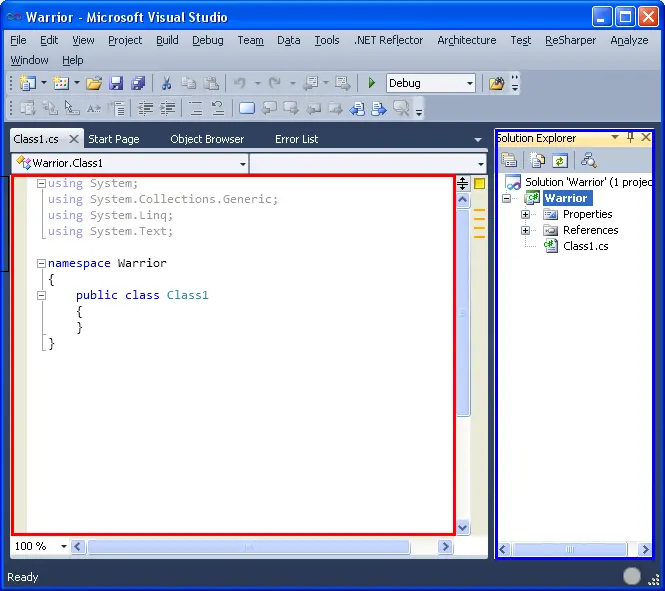Open the 100 % zoom dropdown

(64, 546)
